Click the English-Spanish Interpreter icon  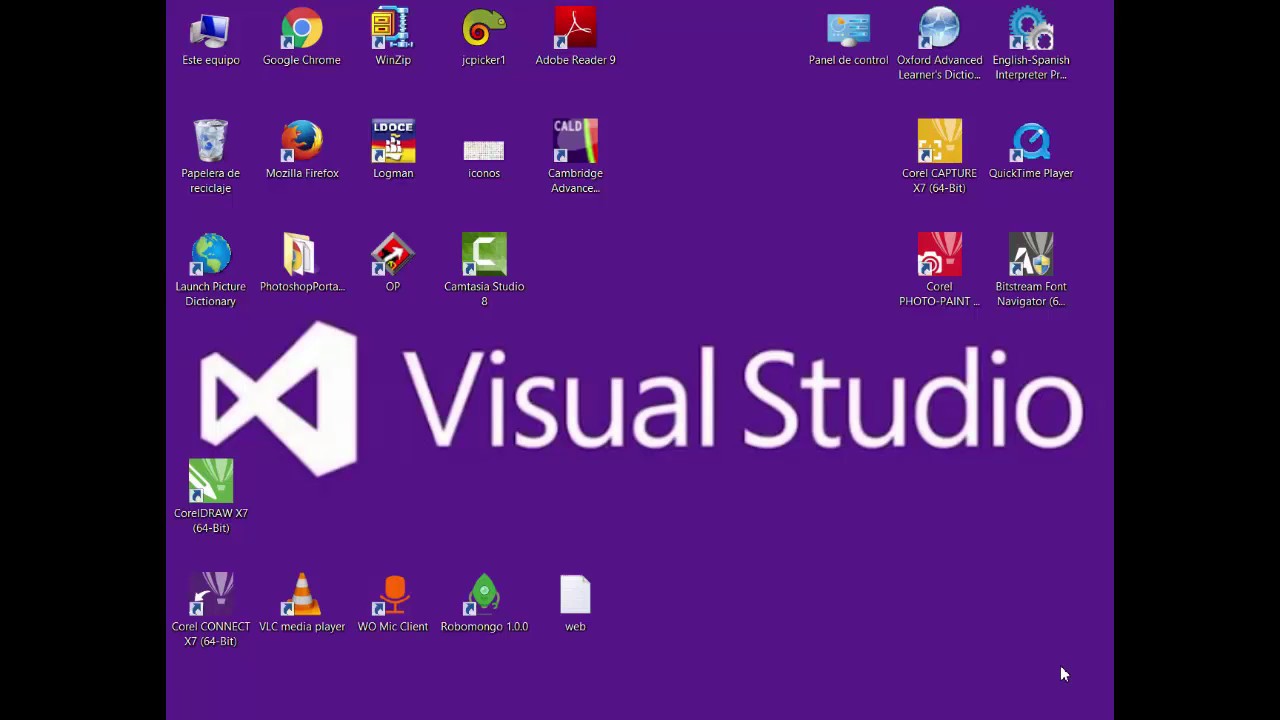click(1031, 30)
